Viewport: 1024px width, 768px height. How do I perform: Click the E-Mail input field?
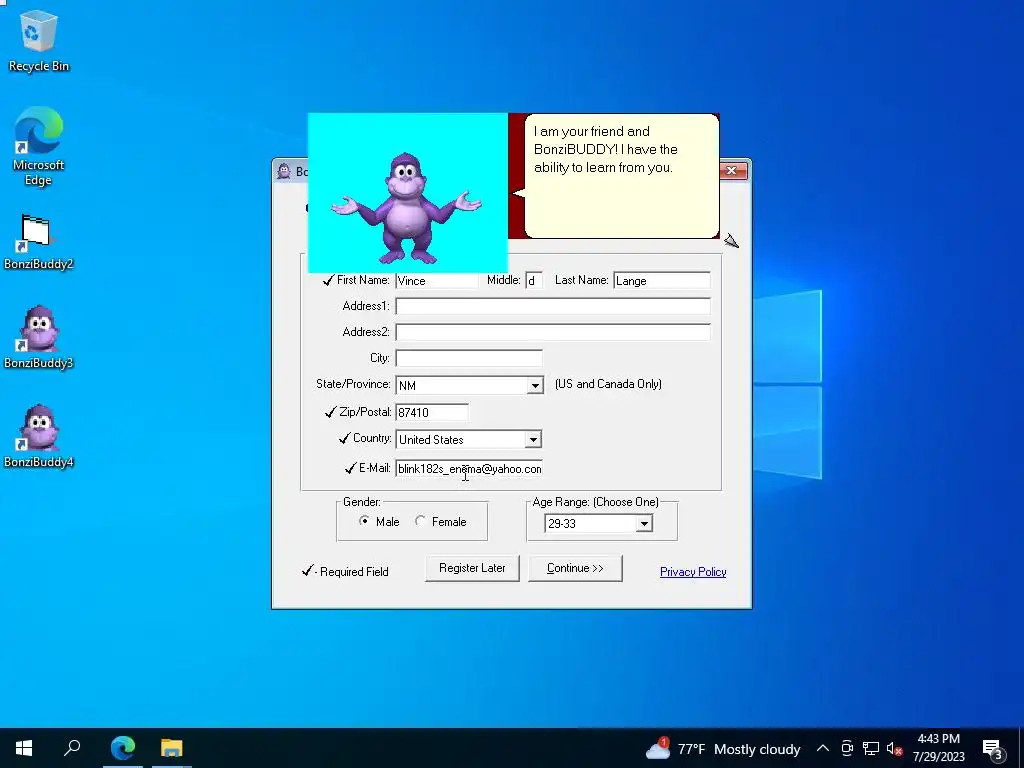[469, 469]
